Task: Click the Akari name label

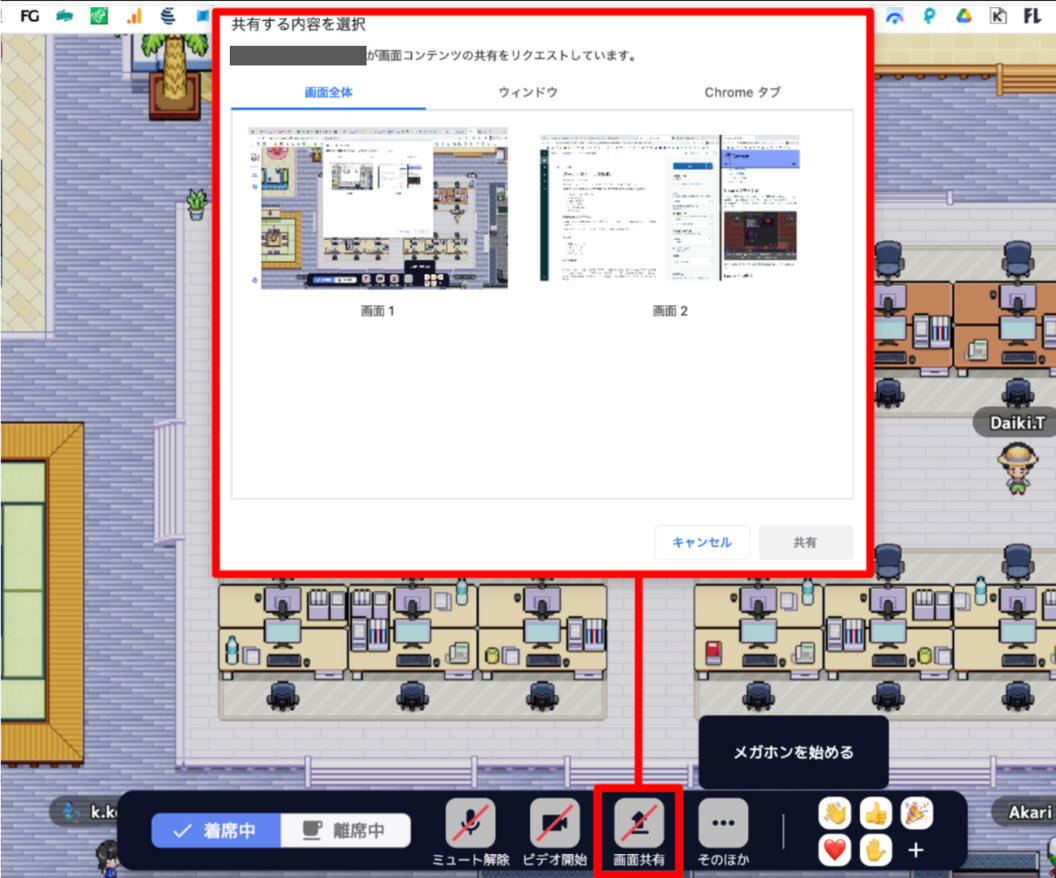Action: 1028,813
